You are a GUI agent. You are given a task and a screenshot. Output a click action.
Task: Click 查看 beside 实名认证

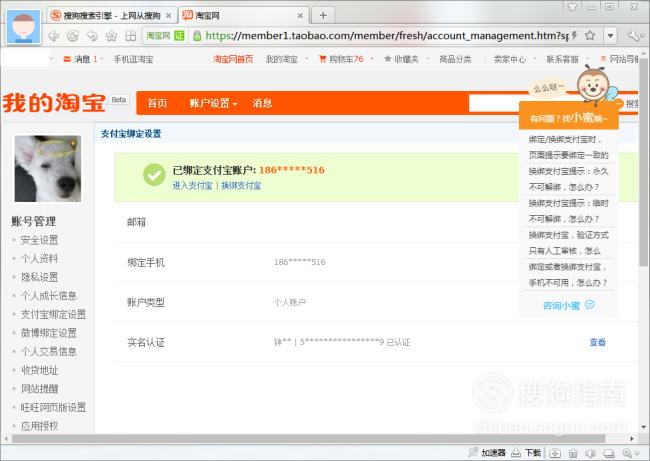597,342
